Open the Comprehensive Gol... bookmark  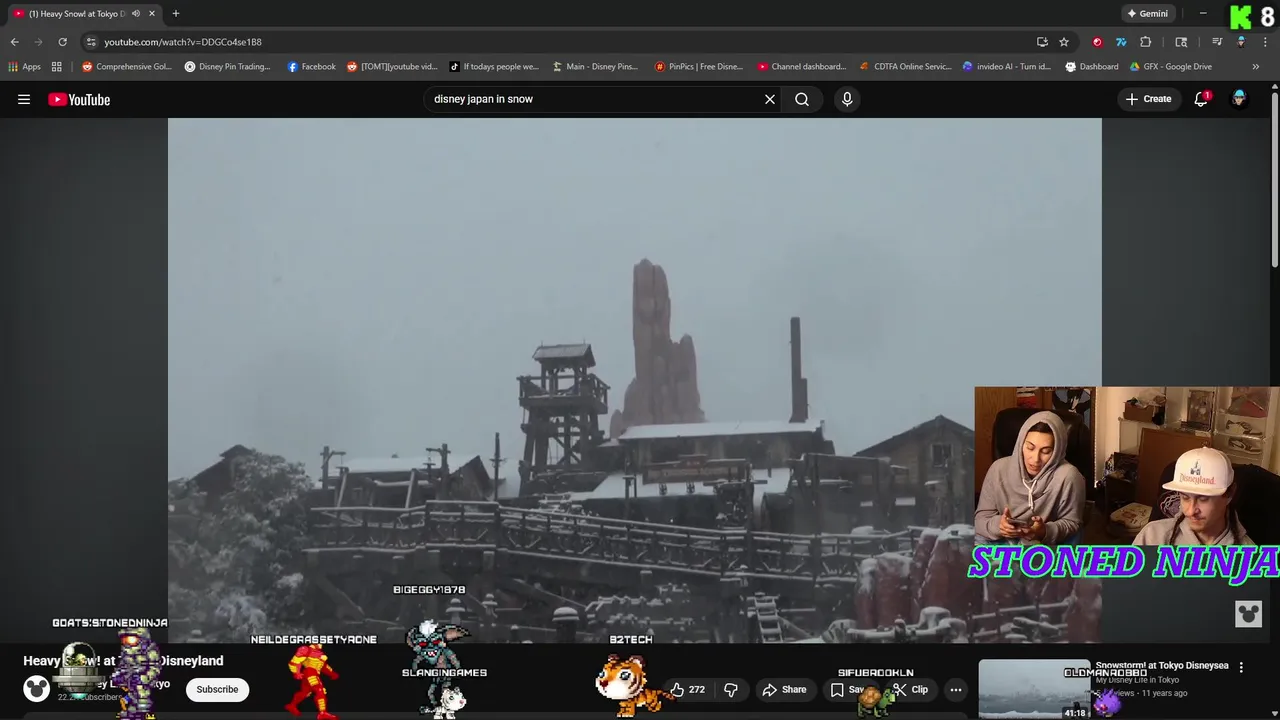[127, 67]
